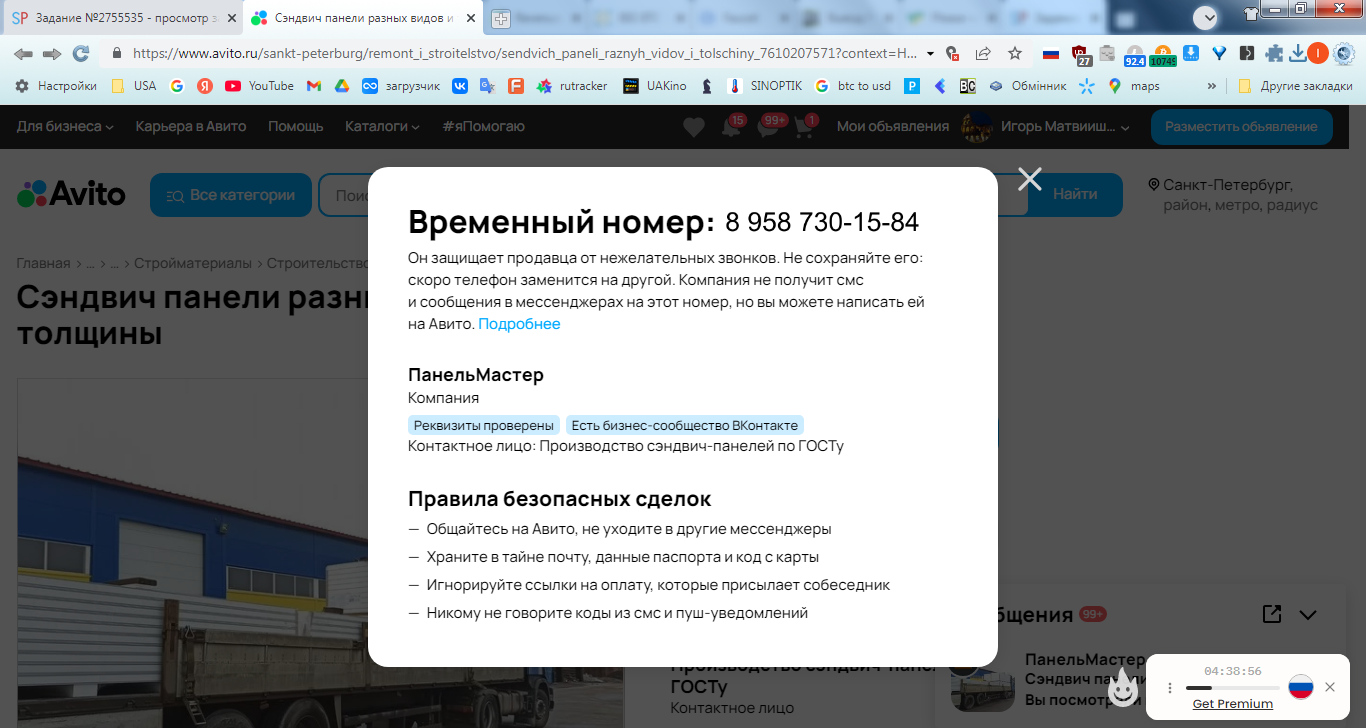
Task: Open Карьера в Авито
Action: click(191, 126)
